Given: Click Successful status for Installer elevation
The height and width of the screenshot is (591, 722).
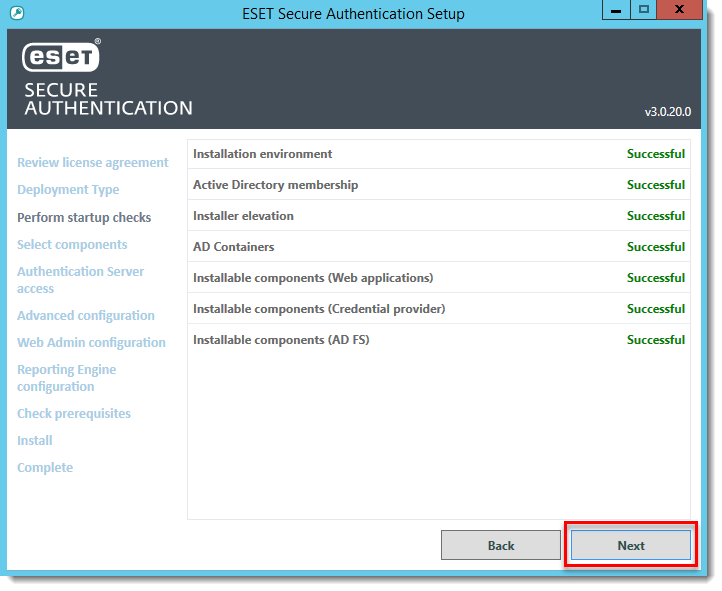Looking at the screenshot, I should point(656,216).
